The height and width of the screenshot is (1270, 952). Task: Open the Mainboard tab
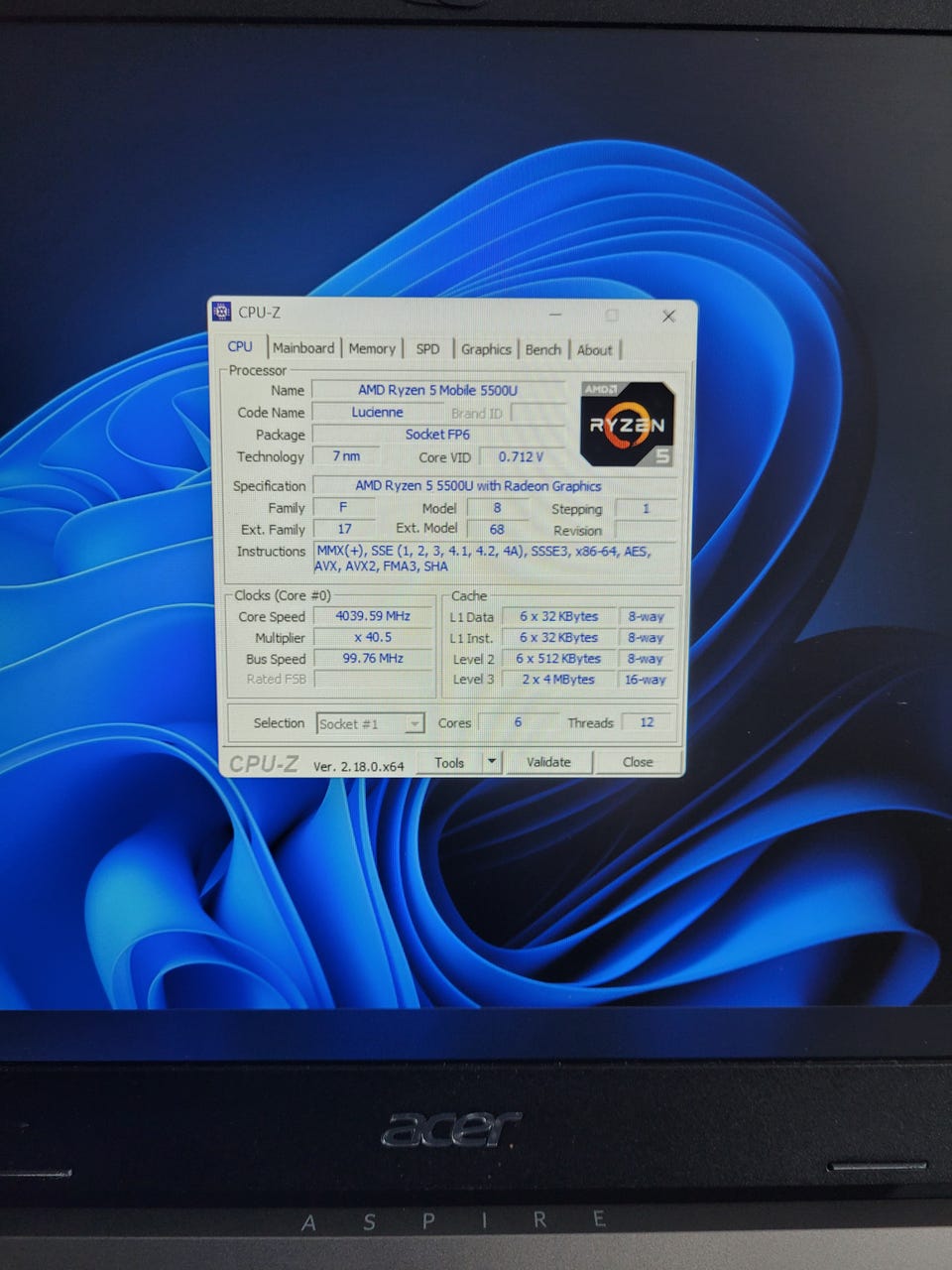point(303,348)
